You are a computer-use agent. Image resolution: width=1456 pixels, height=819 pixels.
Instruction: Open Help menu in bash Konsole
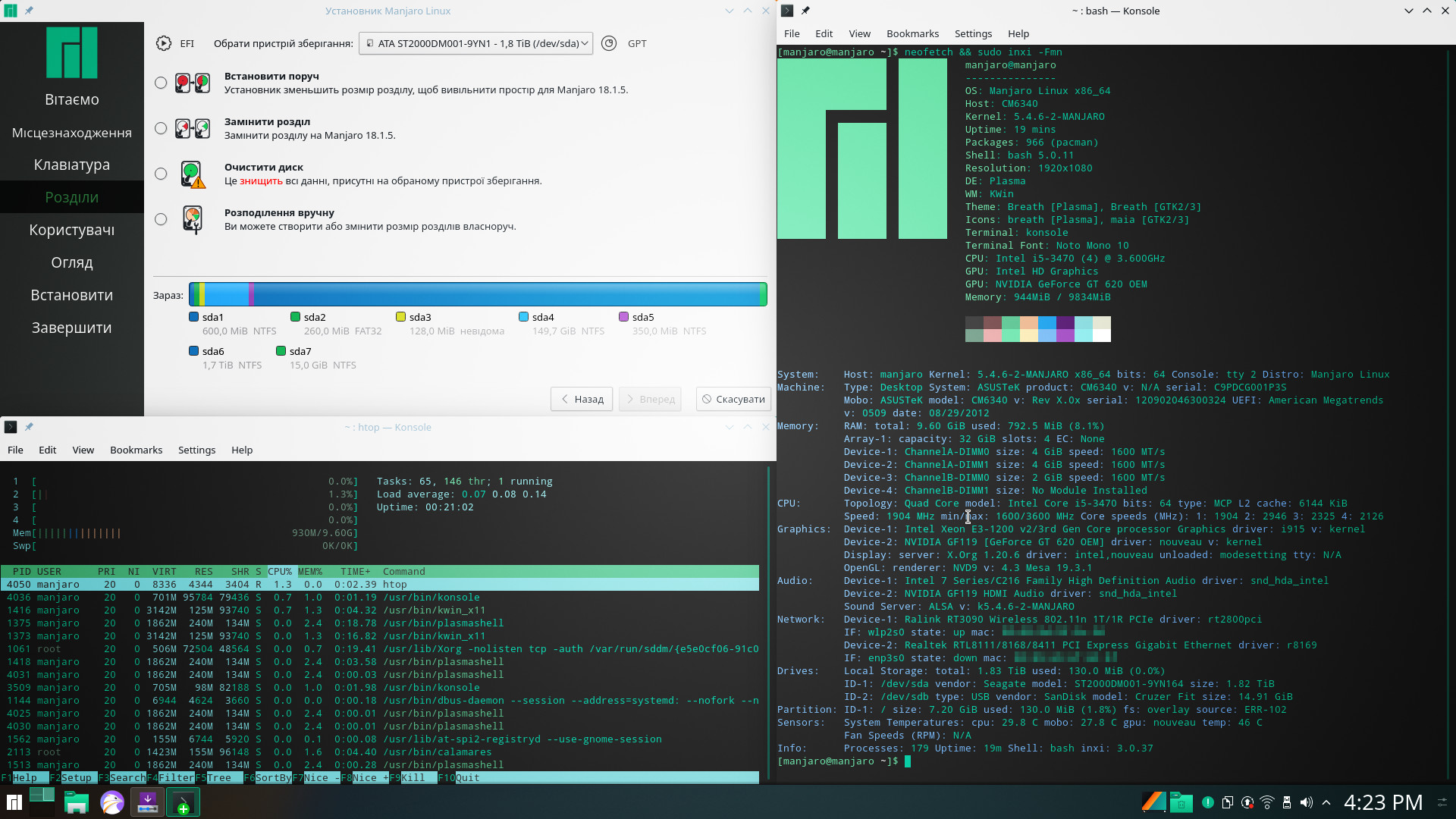point(1018,33)
